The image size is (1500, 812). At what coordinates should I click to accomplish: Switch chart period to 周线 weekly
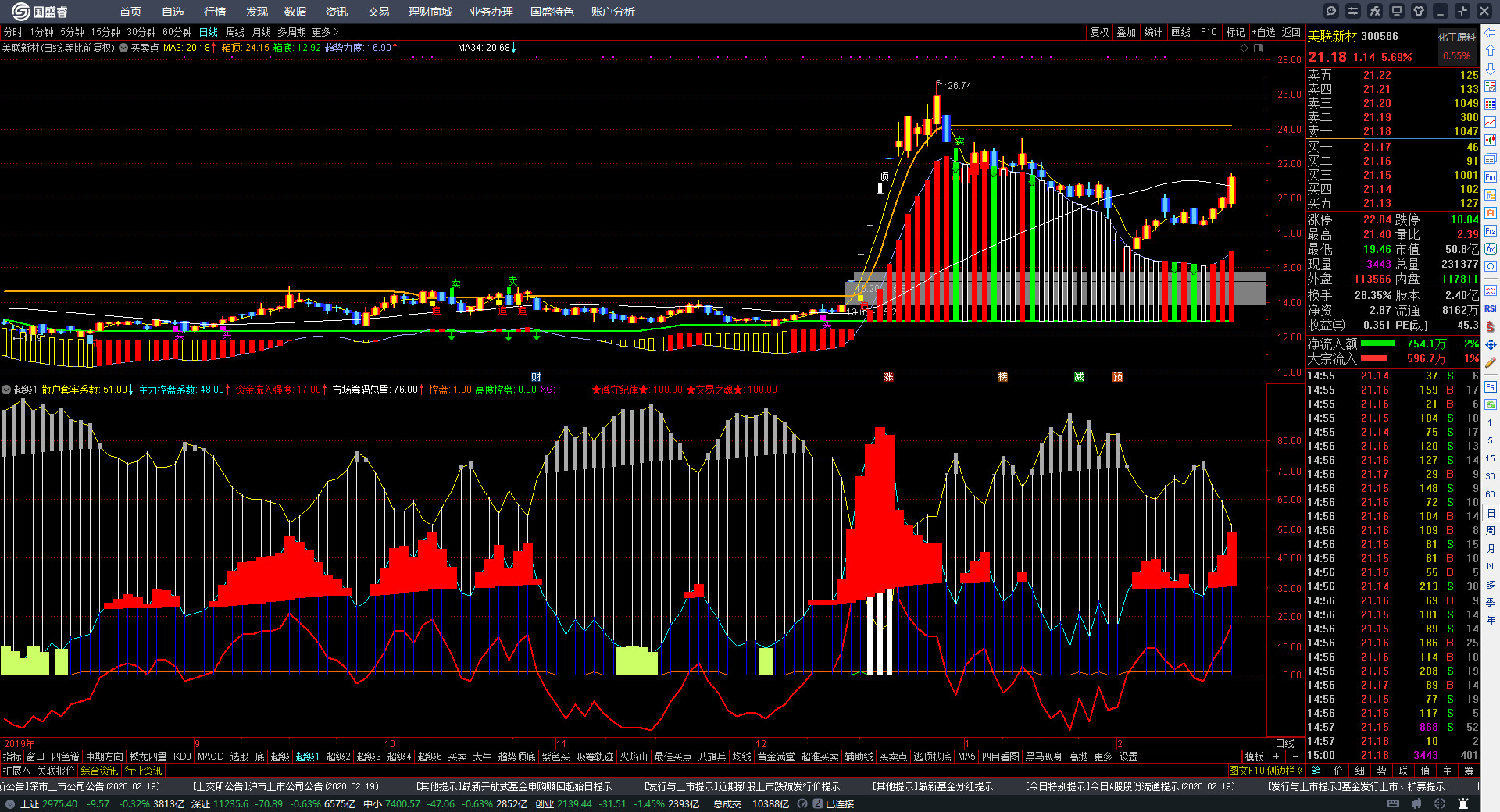click(x=235, y=32)
